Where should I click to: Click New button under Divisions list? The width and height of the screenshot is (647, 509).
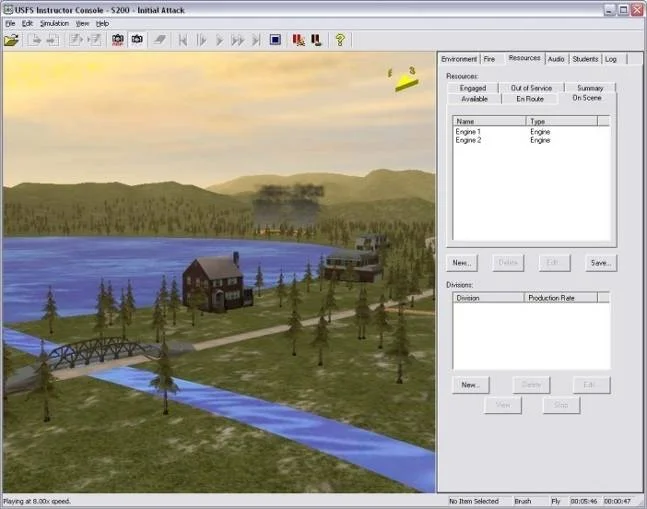tap(470, 385)
